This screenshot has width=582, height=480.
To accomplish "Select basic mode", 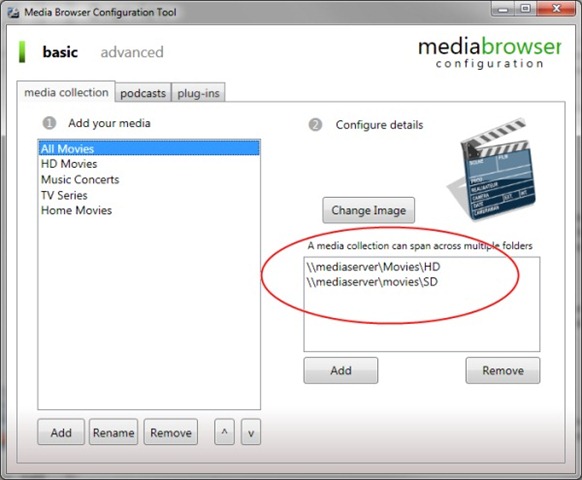I will (60, 52).
